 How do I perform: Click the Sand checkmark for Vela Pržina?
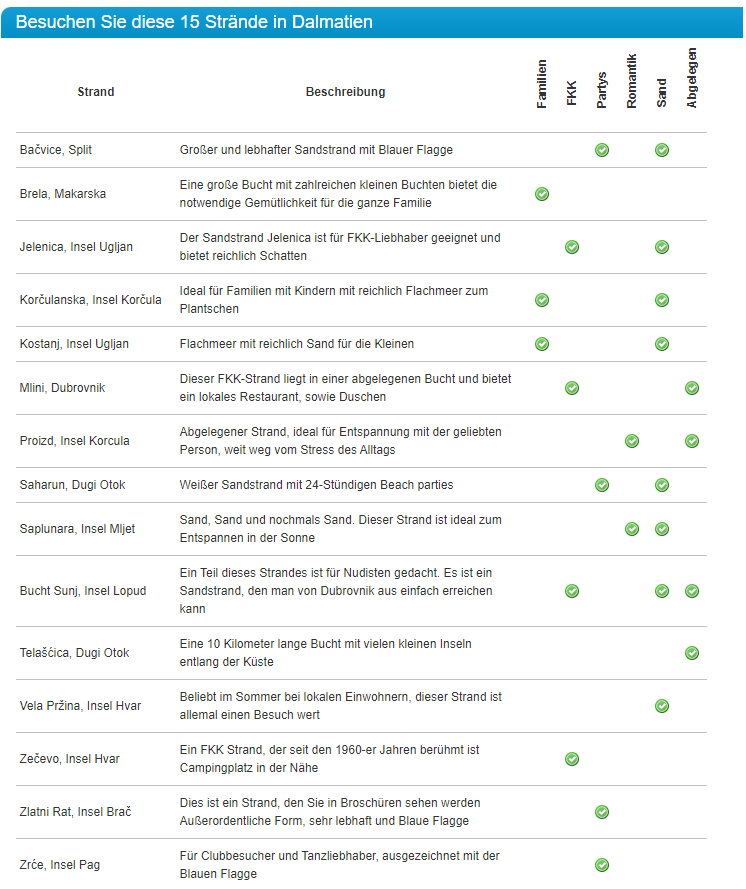pyautogui.click(x=662, y=706)
